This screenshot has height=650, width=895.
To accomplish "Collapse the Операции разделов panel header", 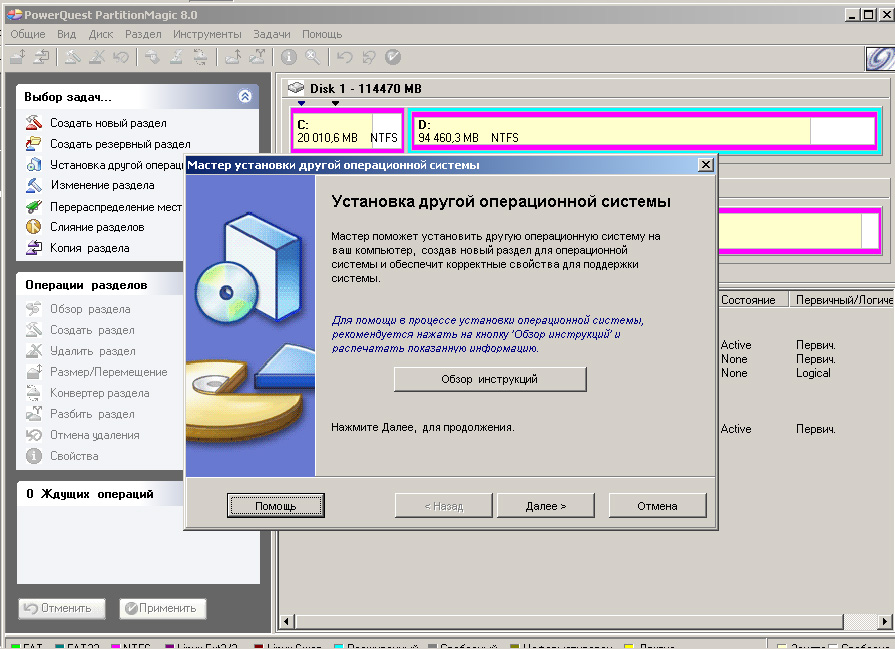I will (x=100, y=284).
